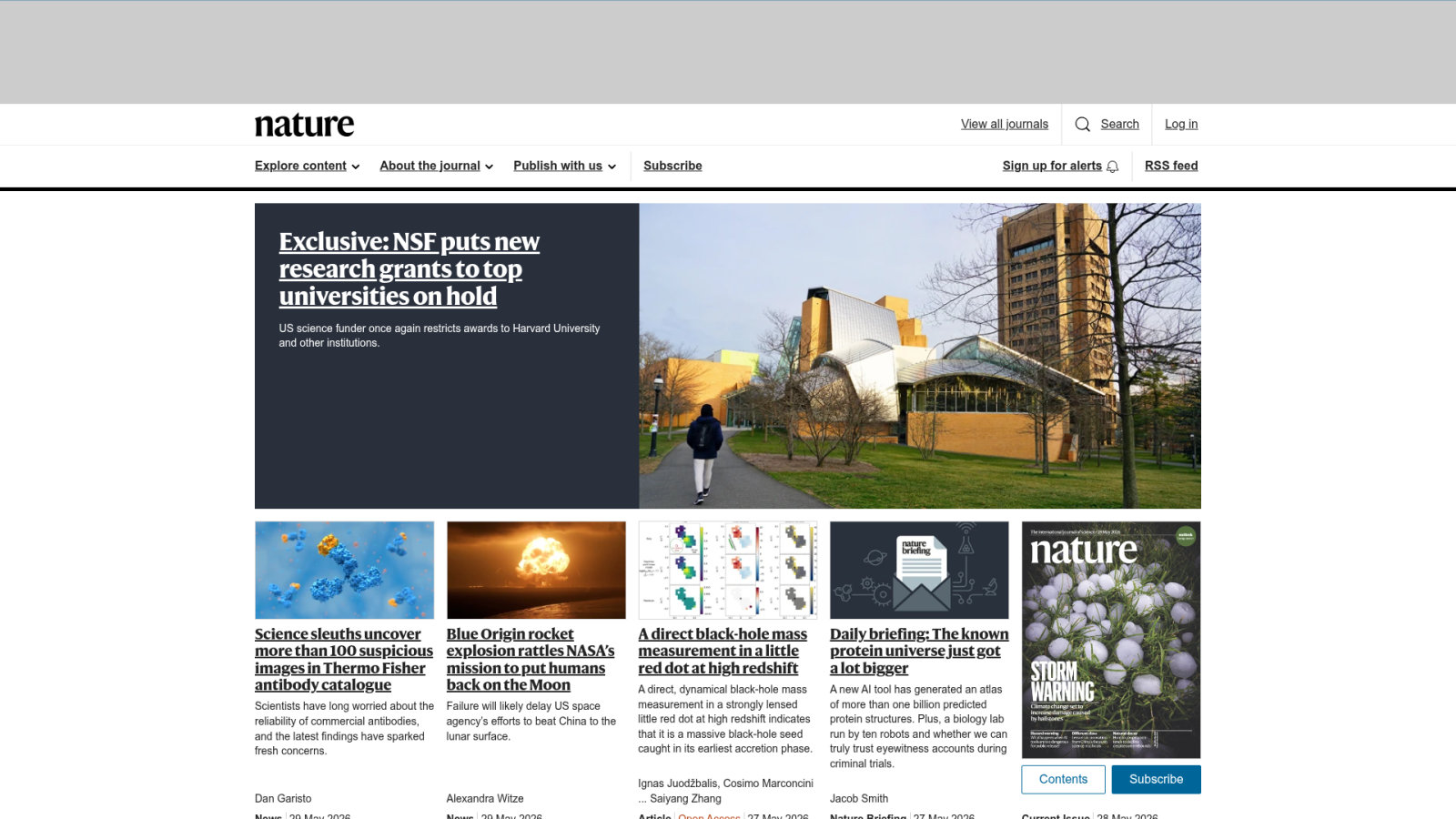
Task: Click the campus building hero photo
Action: 920,356
